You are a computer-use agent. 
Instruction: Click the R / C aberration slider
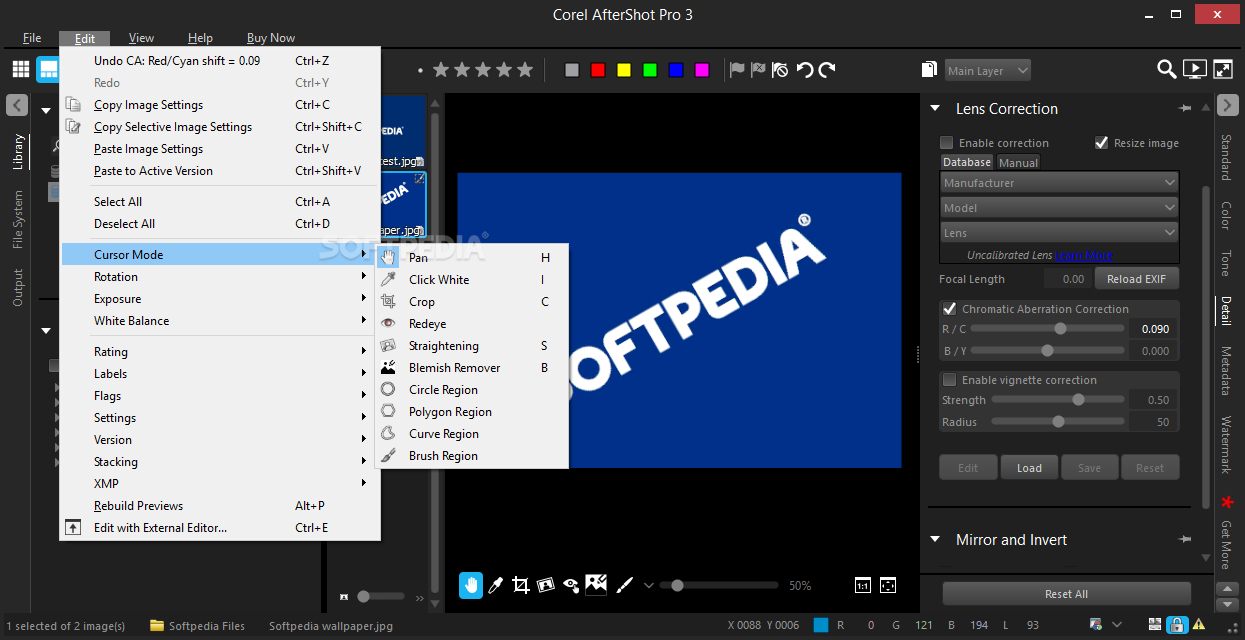(x=1047, y=329)
